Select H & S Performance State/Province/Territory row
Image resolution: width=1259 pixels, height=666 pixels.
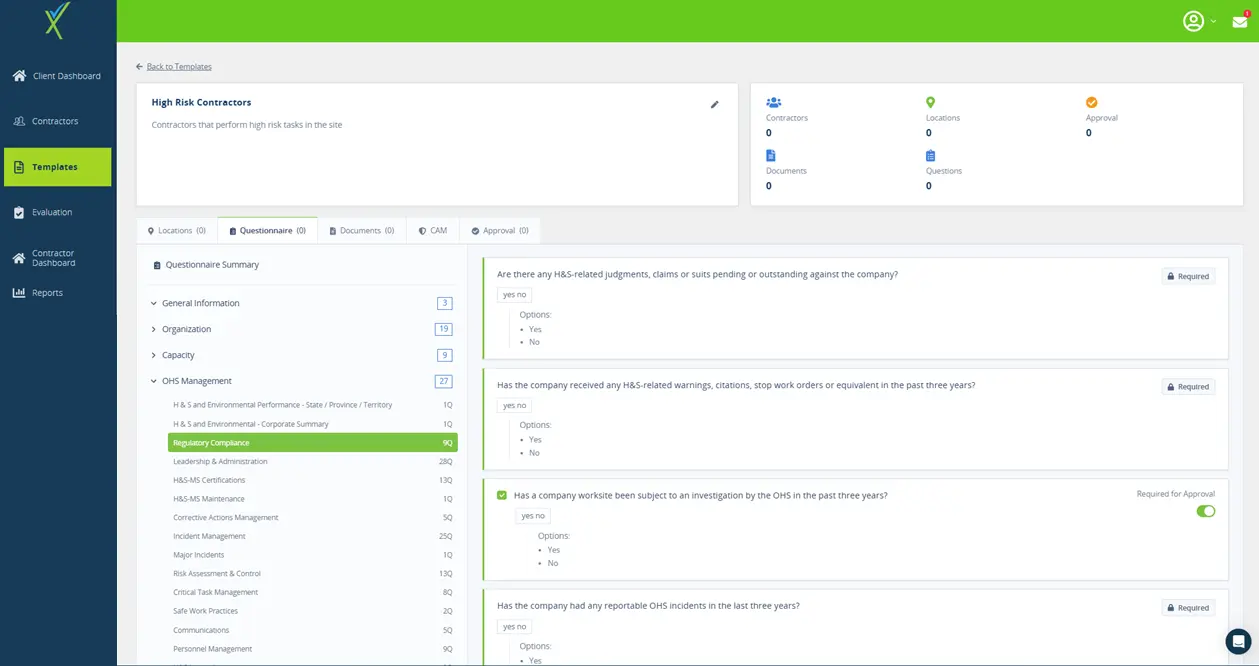click(312, 405)
